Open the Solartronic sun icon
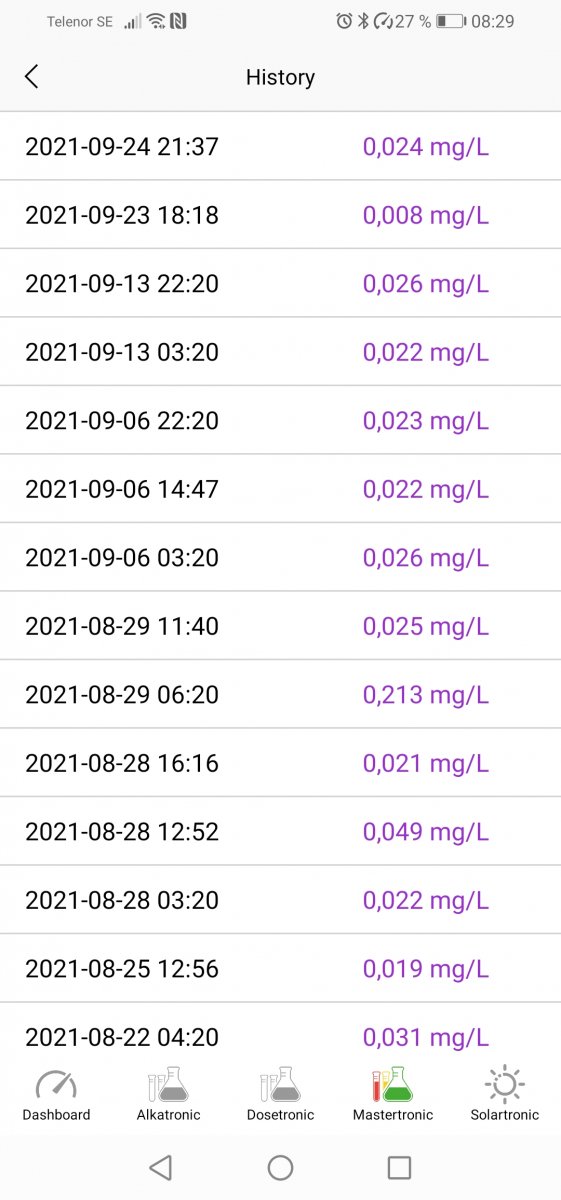 505,1084
